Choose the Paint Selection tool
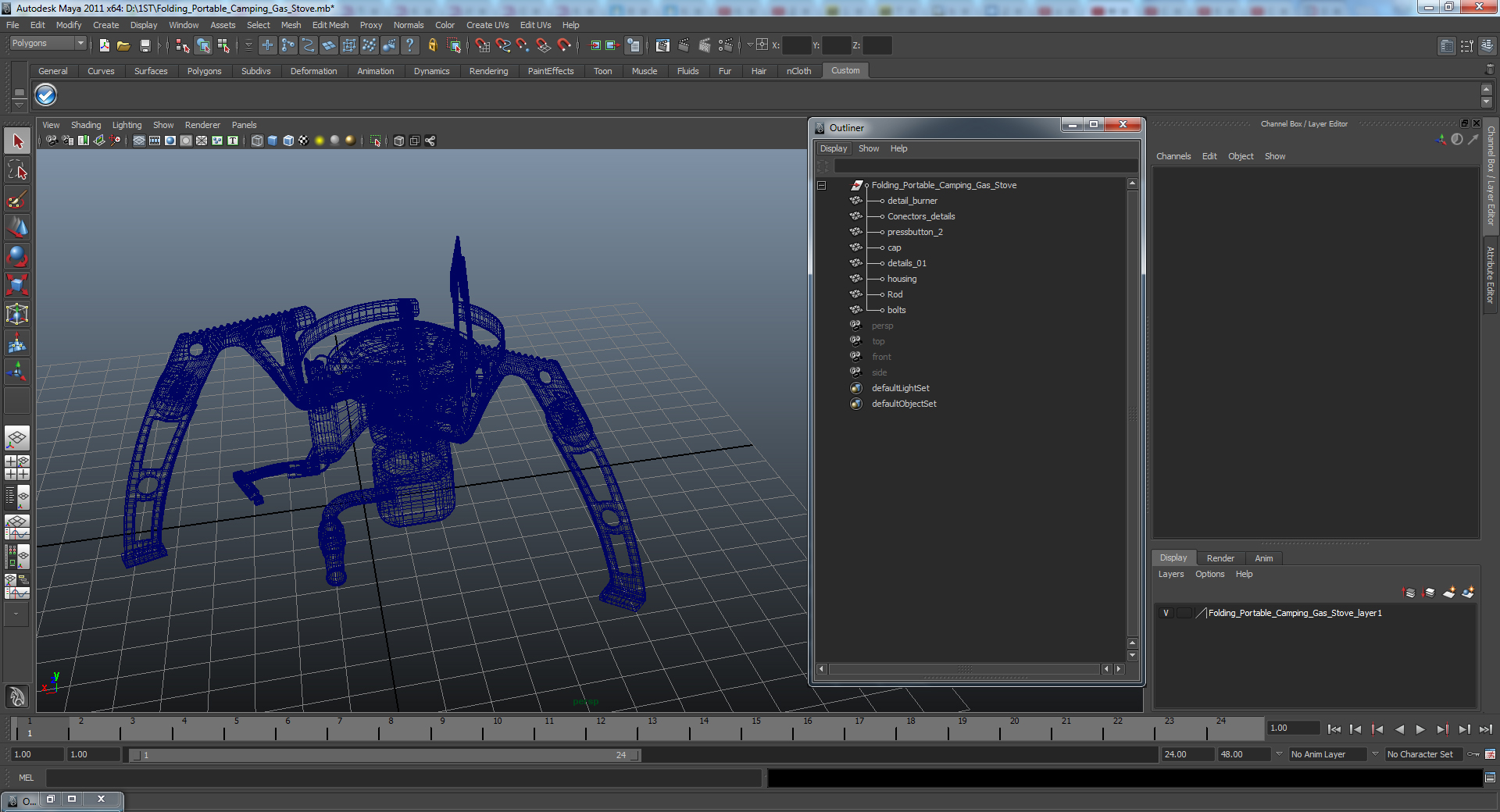1500x812 pixels. point(17,199)
